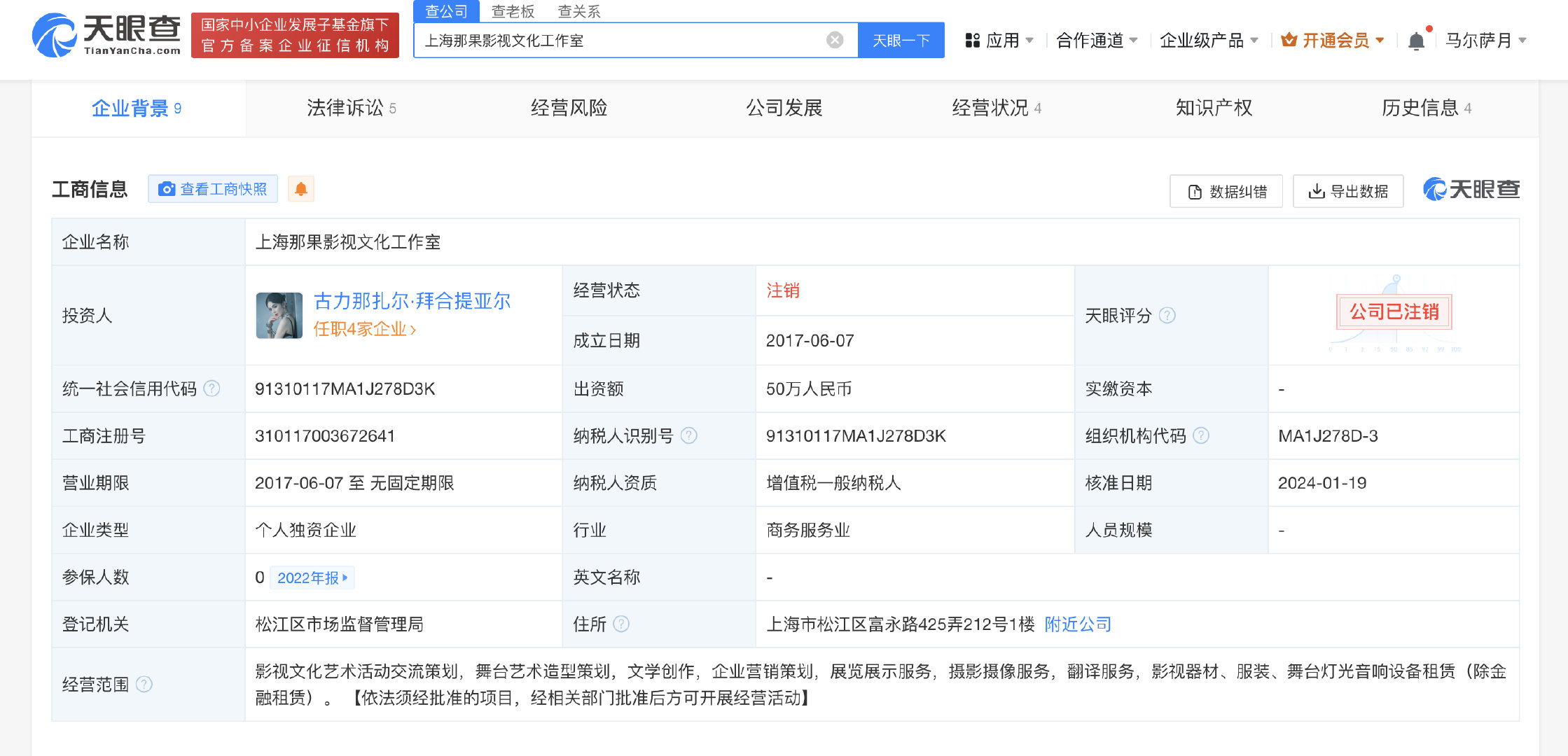The image size is (1568, 756).
Task: Open the notification bell in header
Action: pos(1416,41)
